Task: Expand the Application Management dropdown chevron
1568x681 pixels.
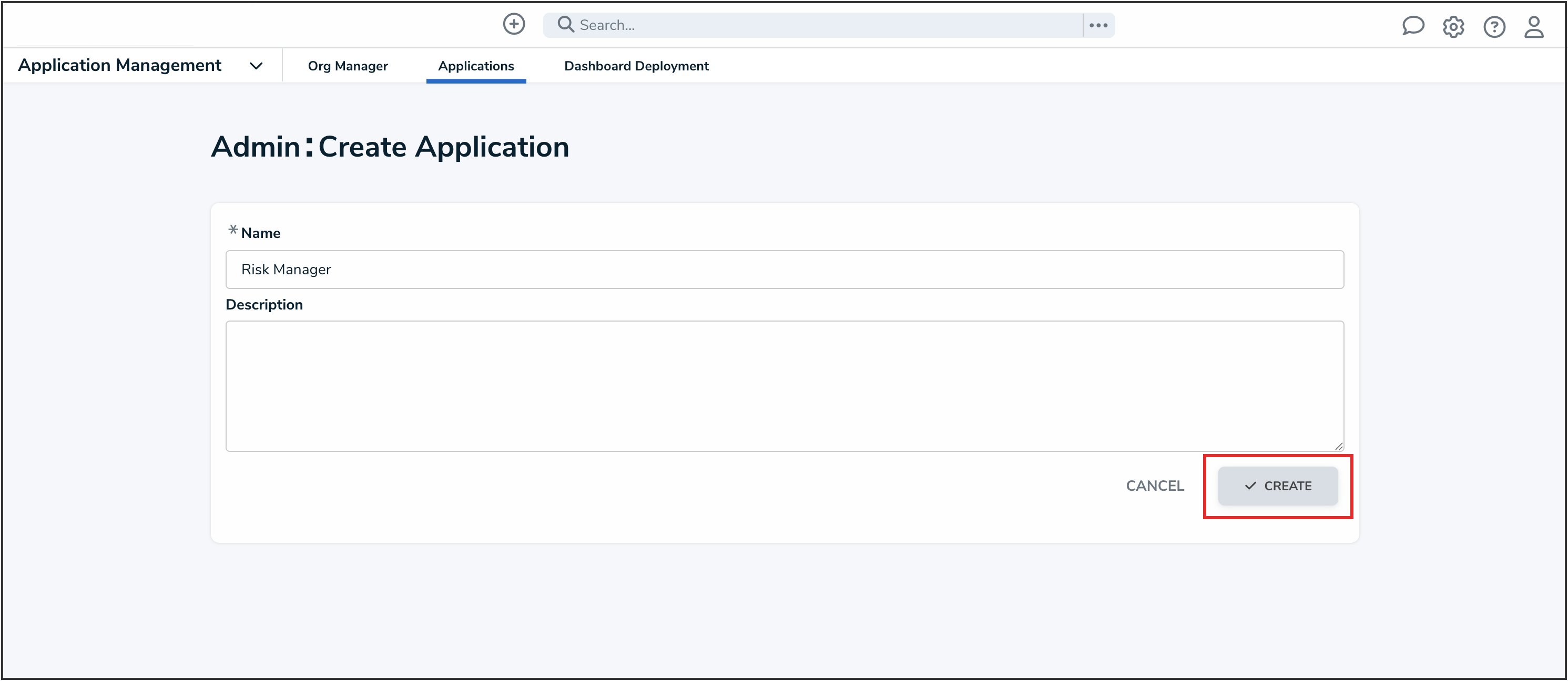Action: pyautogui.click(x=256, y=66)
